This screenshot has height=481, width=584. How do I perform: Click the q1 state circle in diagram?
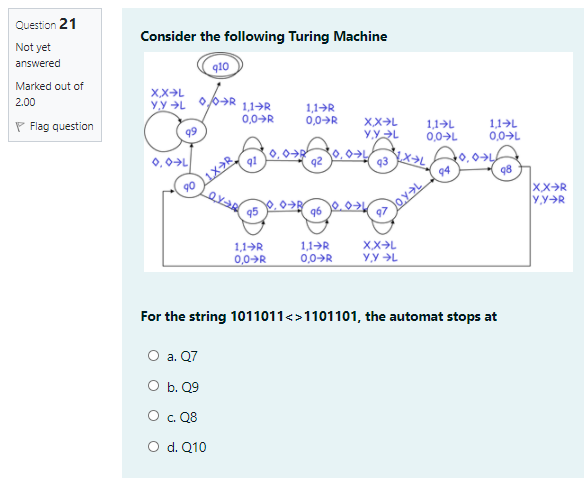pos(252,161)
